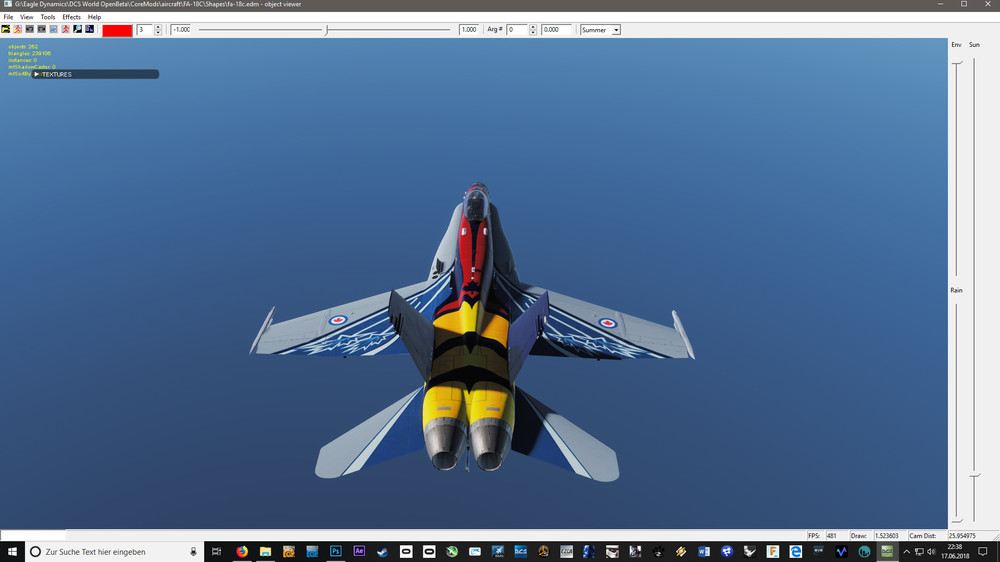Viewport: 1000px width, 562px height.
Task: Open the View menu
Action: [27, 17]
